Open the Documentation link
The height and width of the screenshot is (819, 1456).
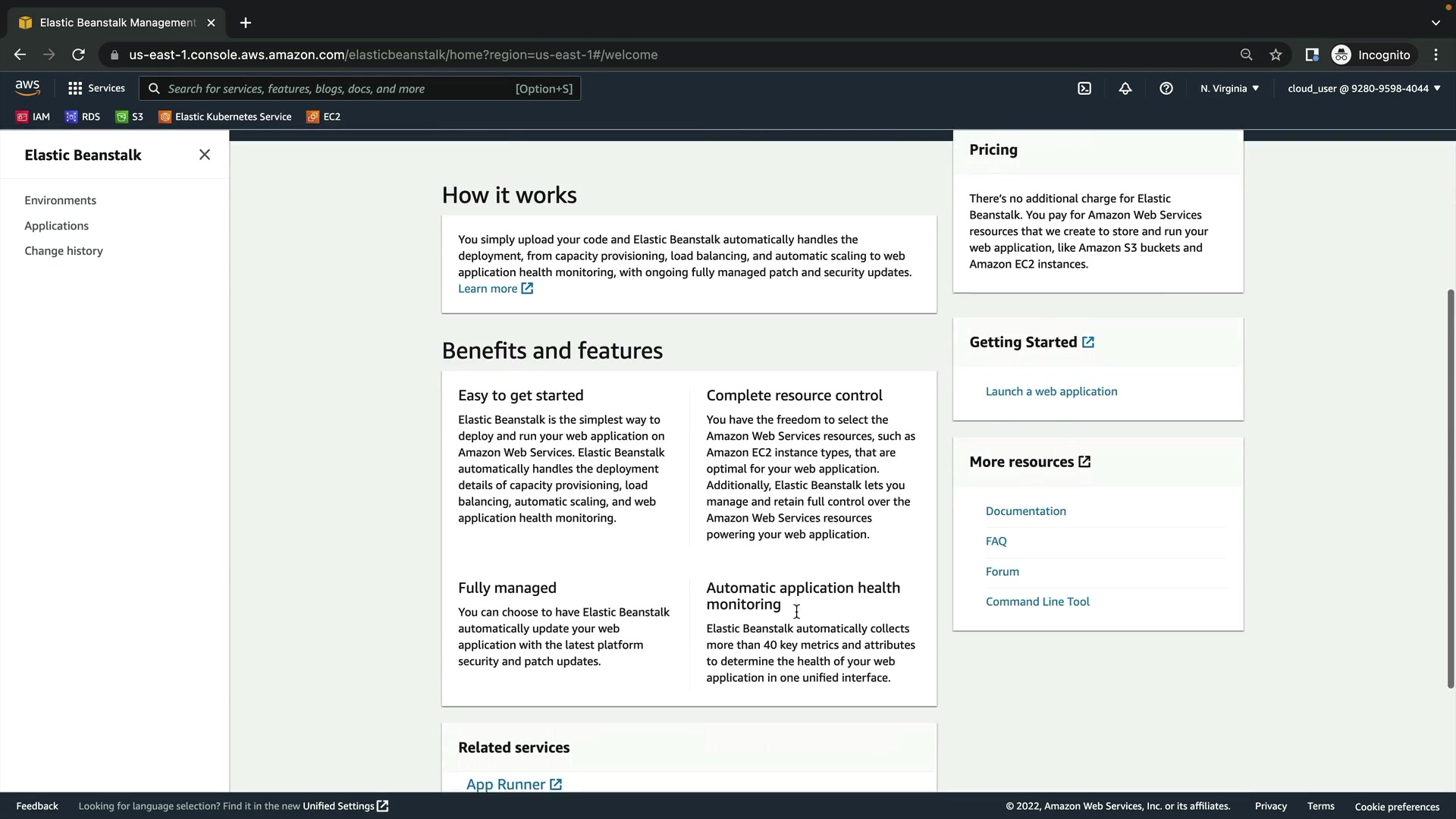tap(1025, 511)
